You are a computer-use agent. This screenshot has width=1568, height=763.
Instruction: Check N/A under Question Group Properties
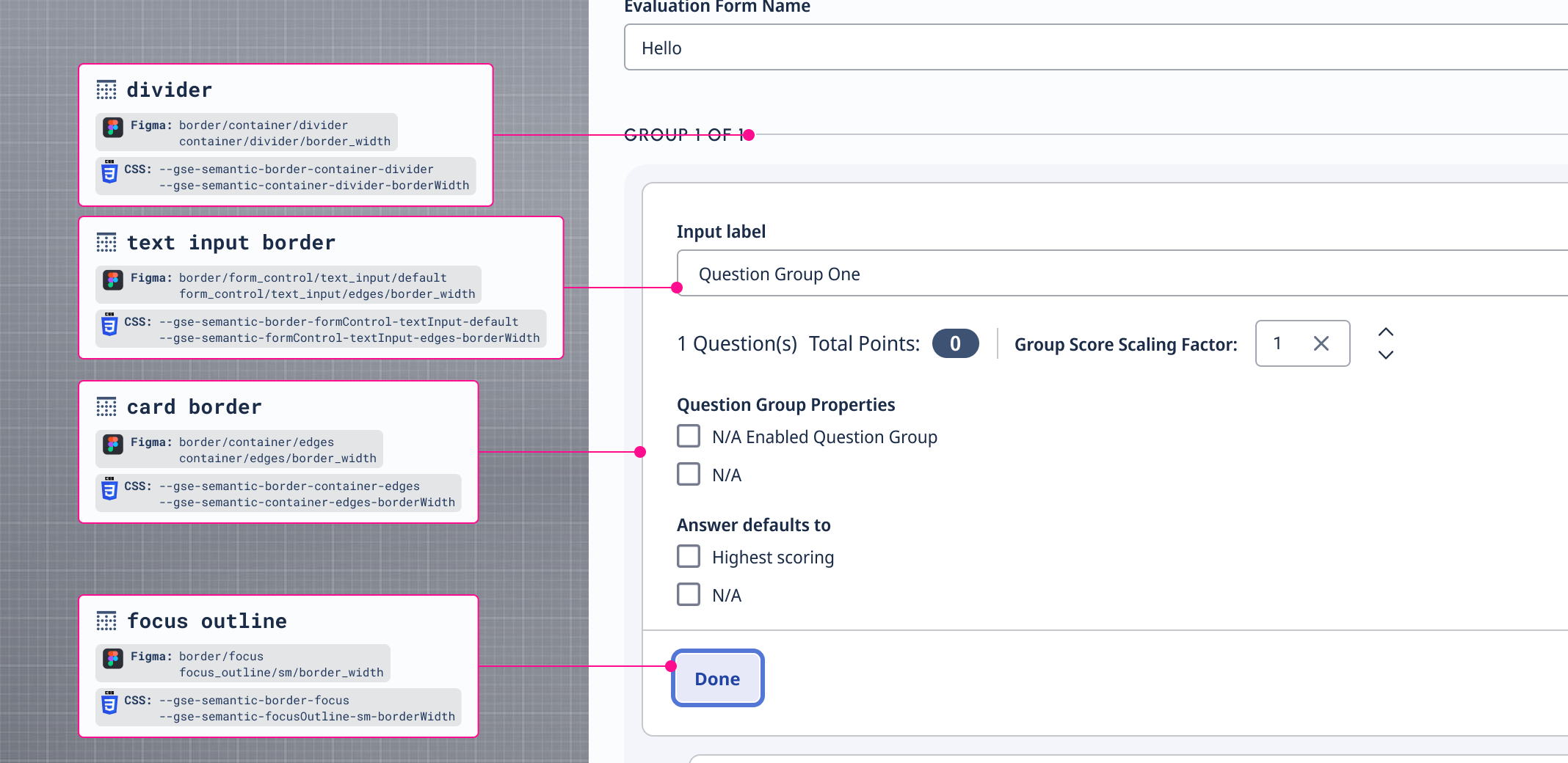tap(689, 474)
